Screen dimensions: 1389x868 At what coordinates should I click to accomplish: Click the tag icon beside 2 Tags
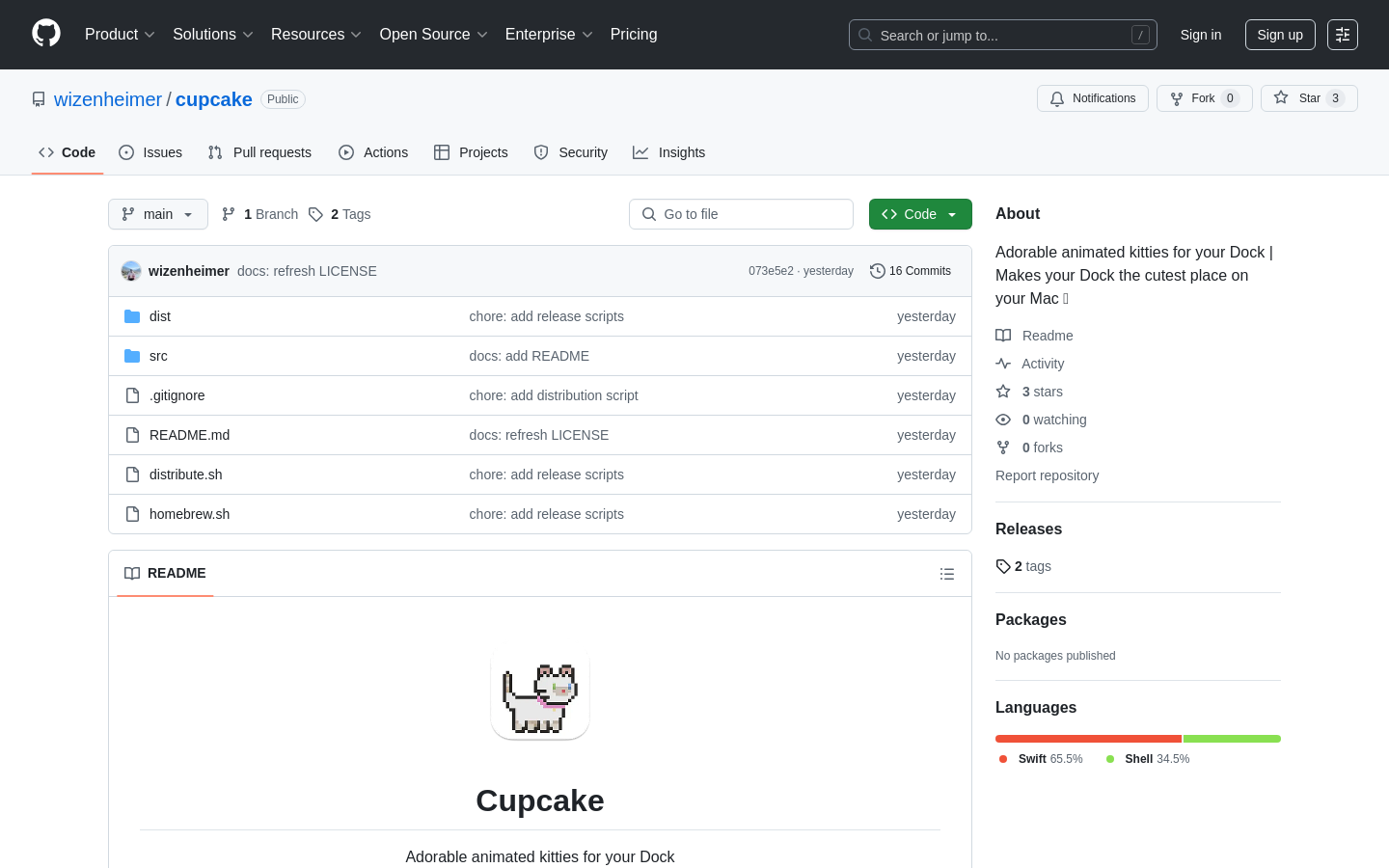point(315,214)
